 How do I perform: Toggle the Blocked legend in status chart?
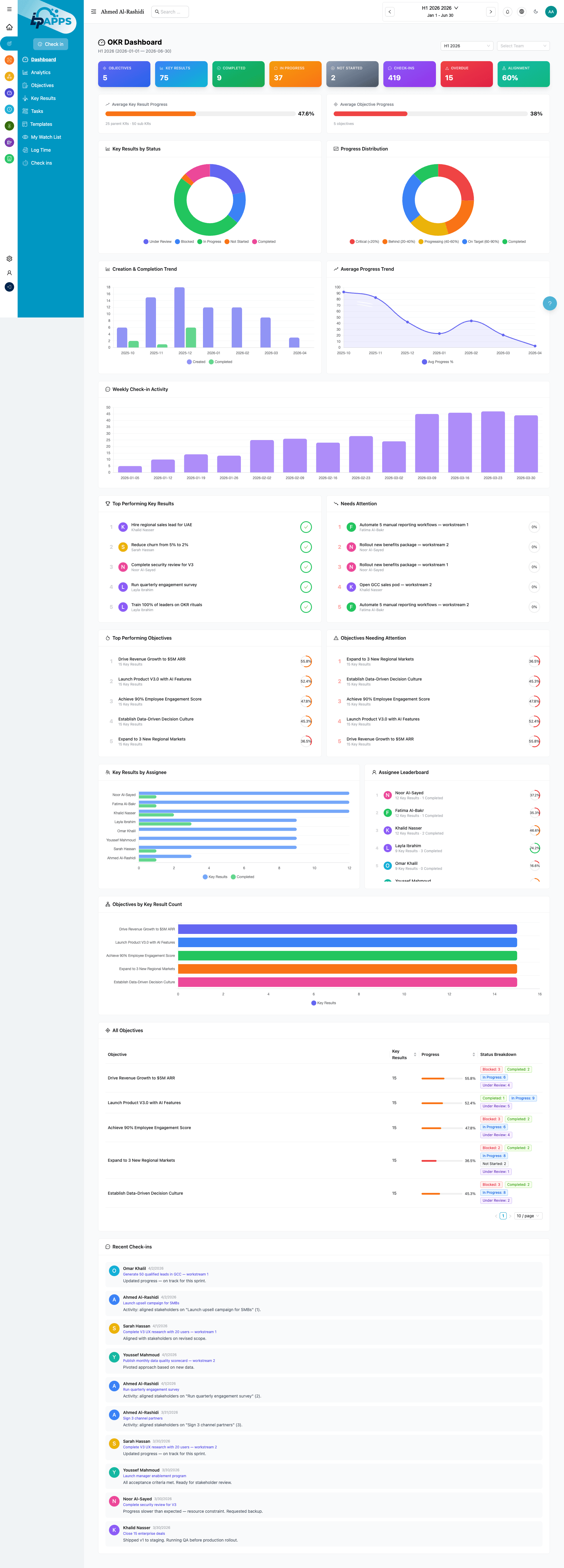tap(184, 242)
